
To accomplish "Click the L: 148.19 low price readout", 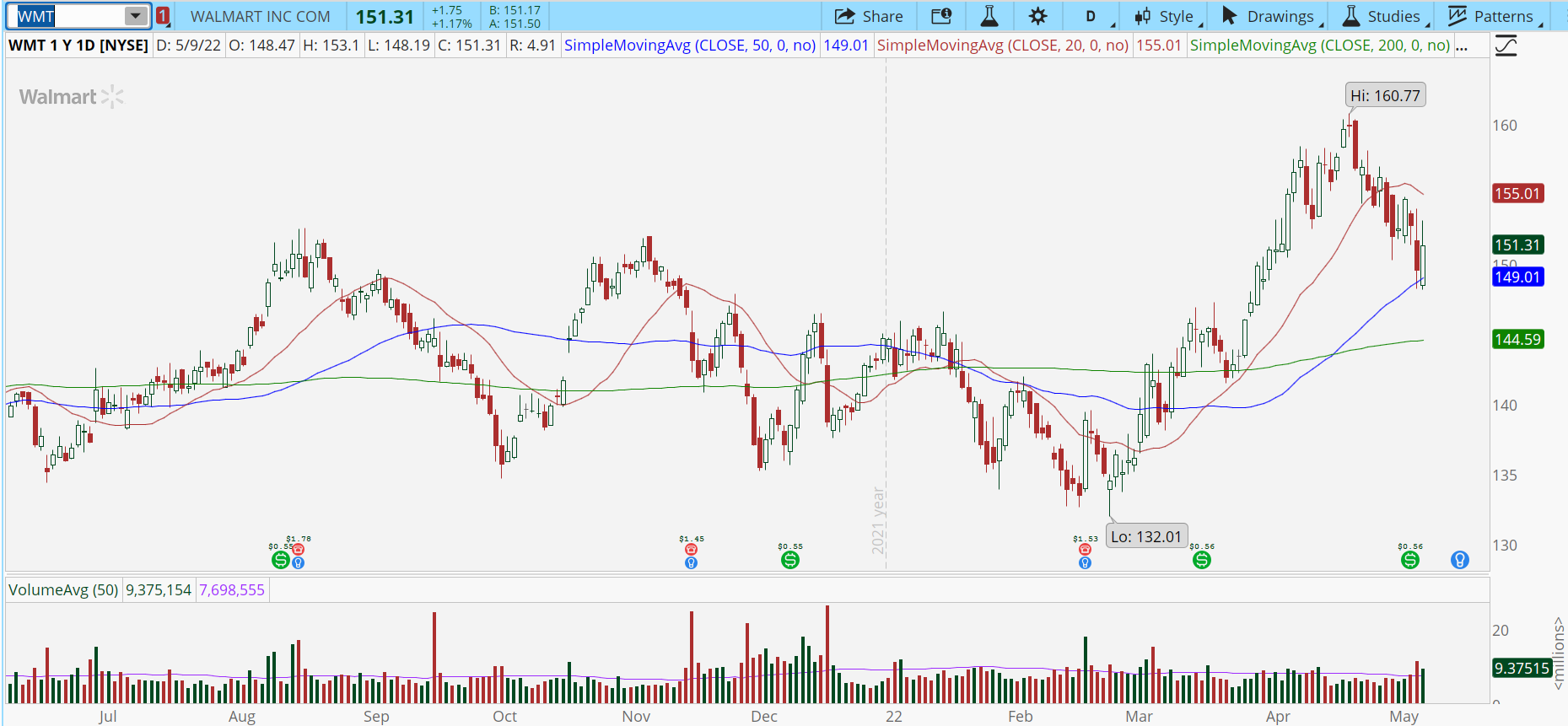I will [x=399, y=46].
